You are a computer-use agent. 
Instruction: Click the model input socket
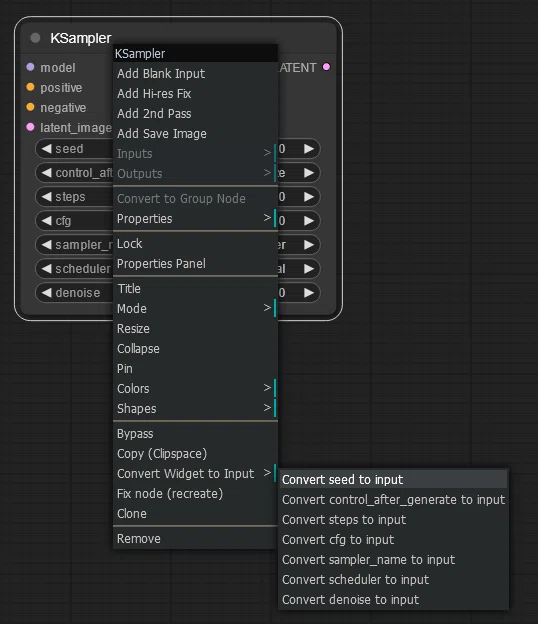coord(30,67)
